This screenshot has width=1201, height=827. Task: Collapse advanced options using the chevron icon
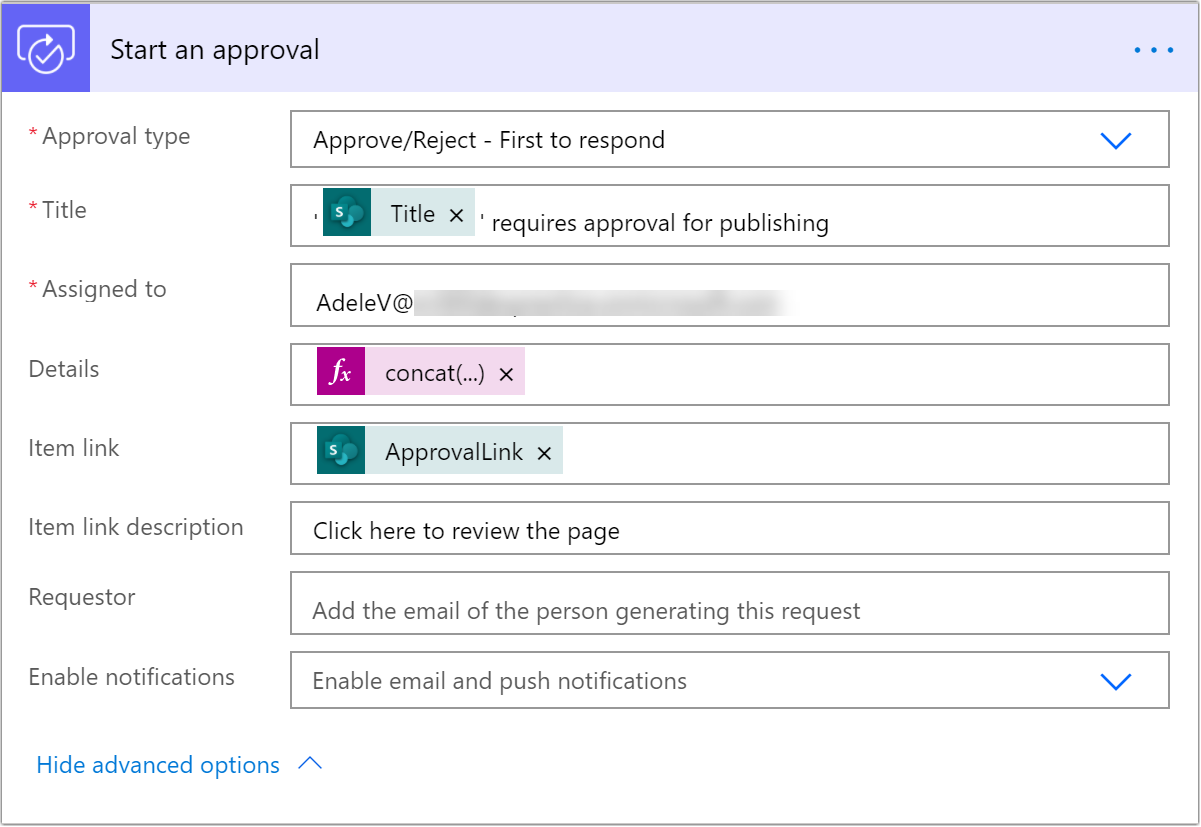(311, 763)
